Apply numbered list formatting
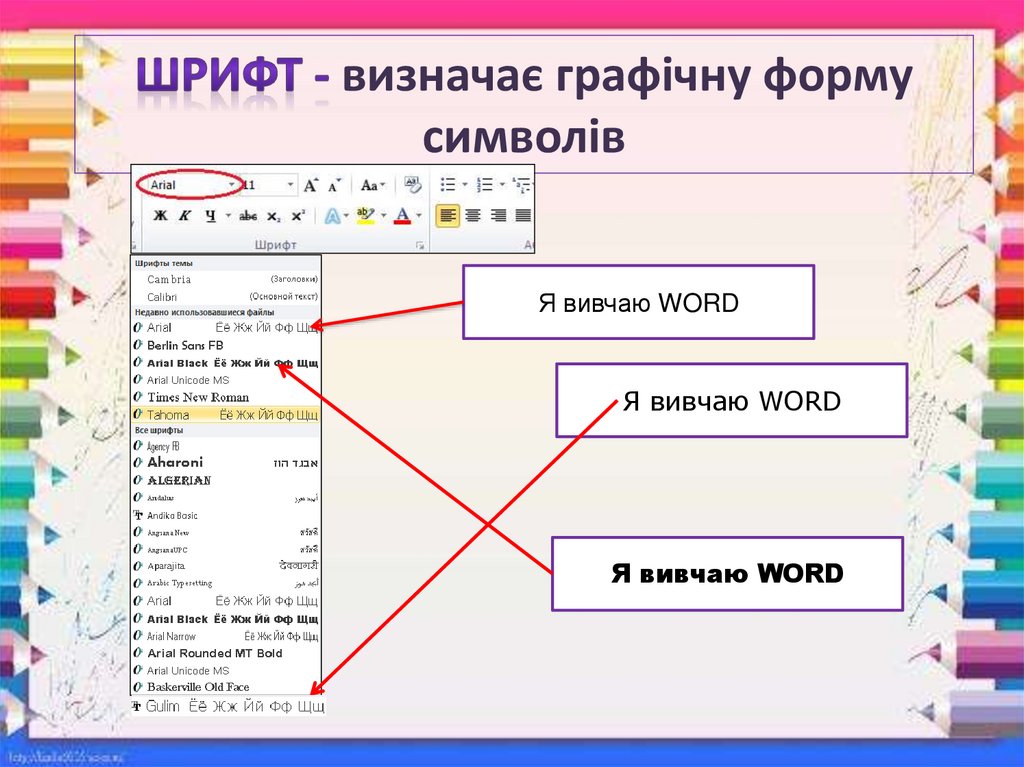Viewport: 1024px width, 767px height. (x=485, y=185)
